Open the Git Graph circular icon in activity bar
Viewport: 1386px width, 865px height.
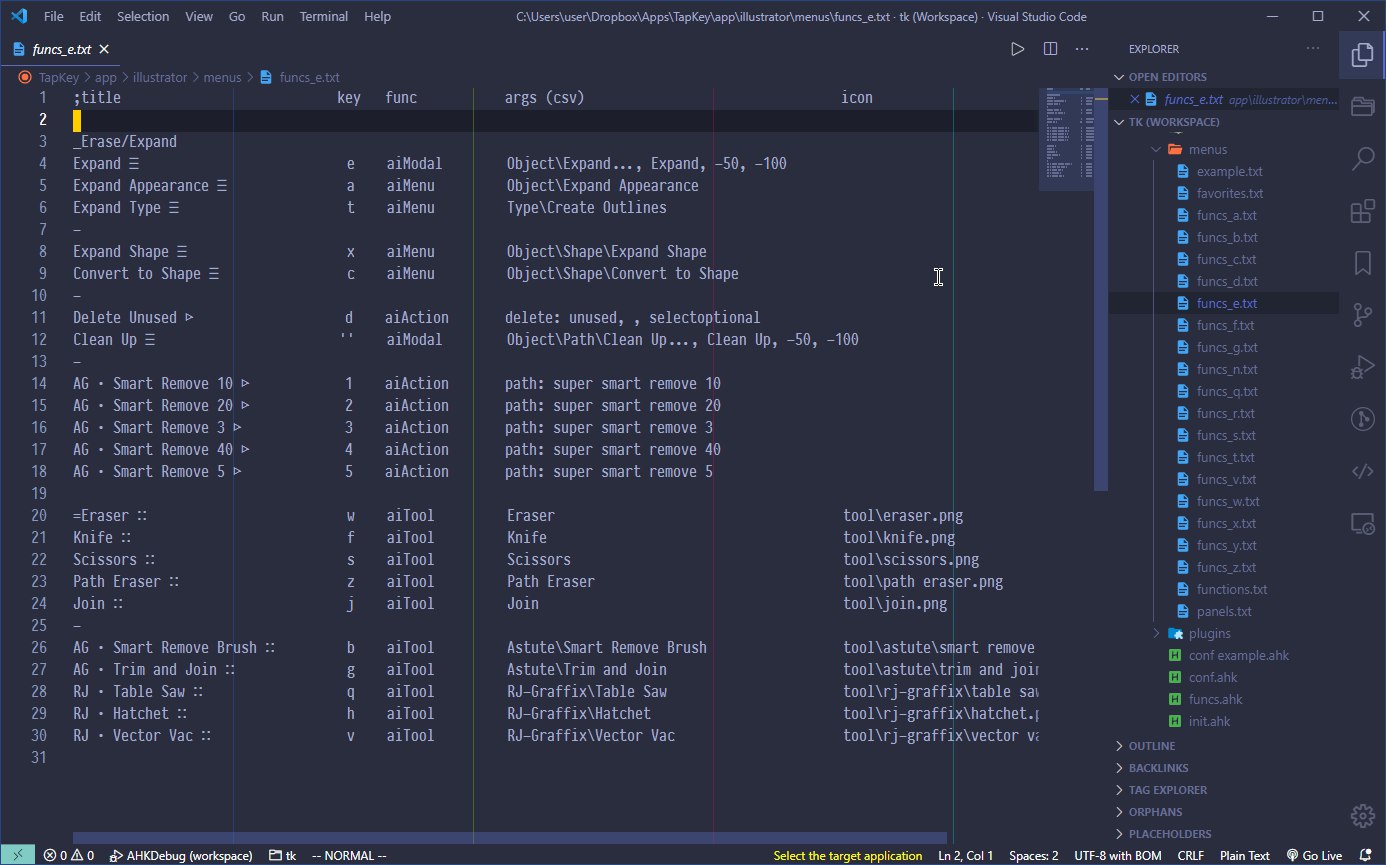(1361, 419)
